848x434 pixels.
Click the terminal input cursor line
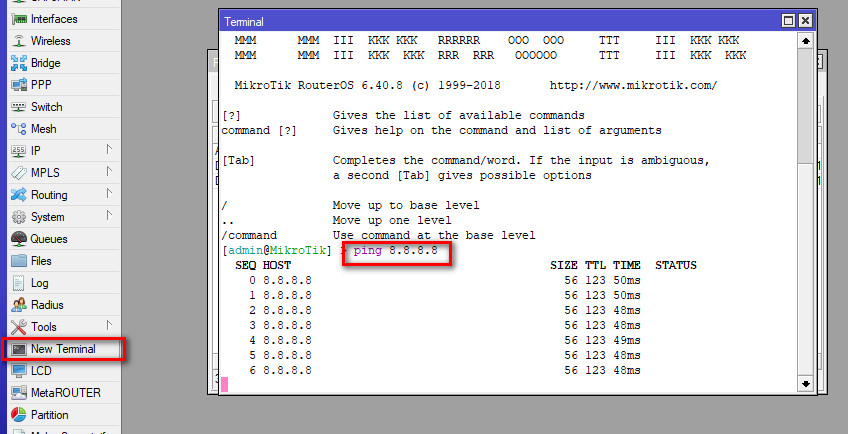(400, 385)
